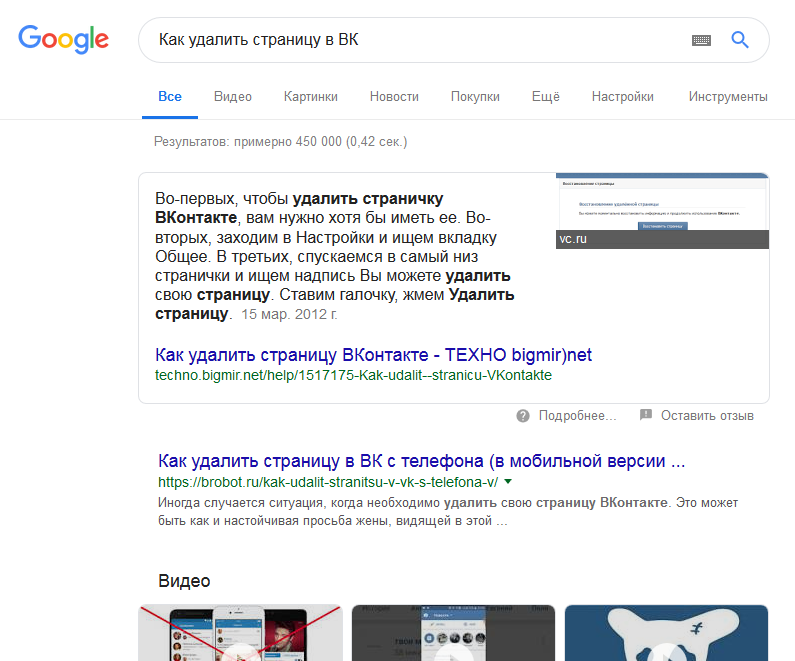This screenshot has width=795, height=661.
Task: Open the vc.ru snippet thumbnail image
Action: pyautogui.click(x=662, y=211)
